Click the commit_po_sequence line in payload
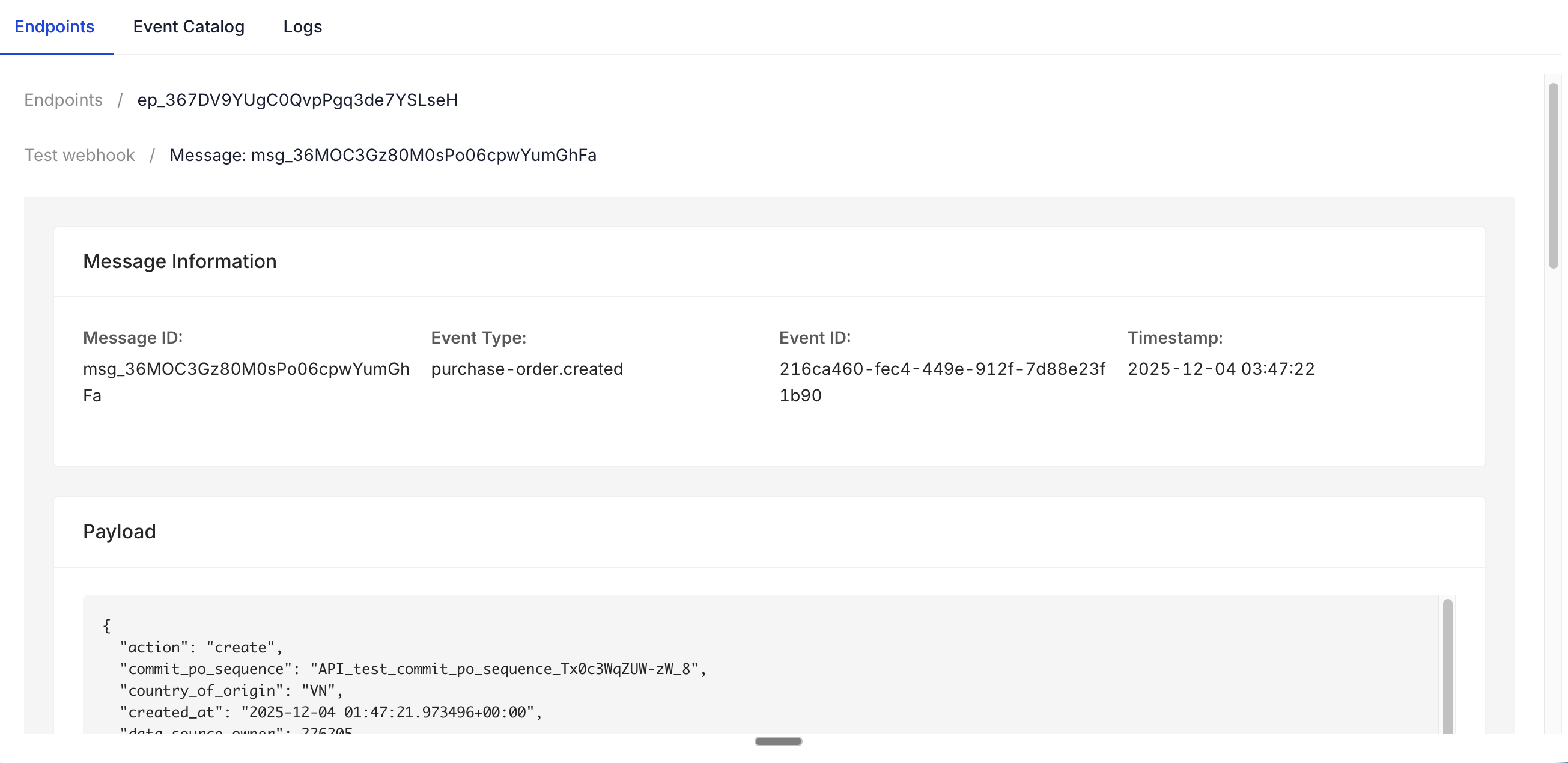Screen dimensions: 1568x763 [413, 669]
